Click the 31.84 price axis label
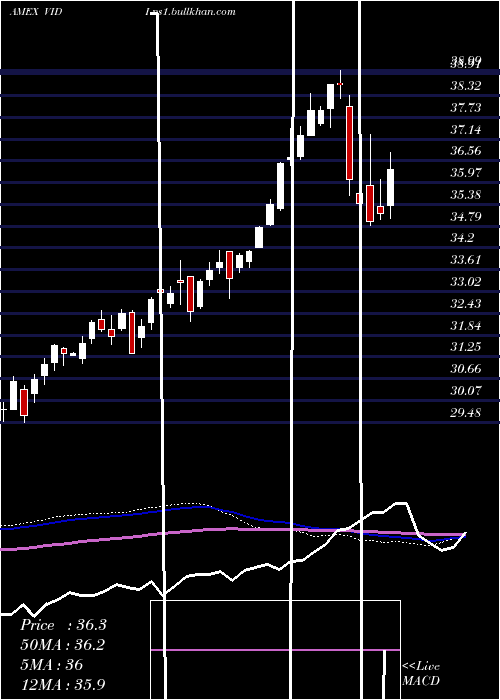Viewport: 500px width, 700px height. click(x=466, y=325)
